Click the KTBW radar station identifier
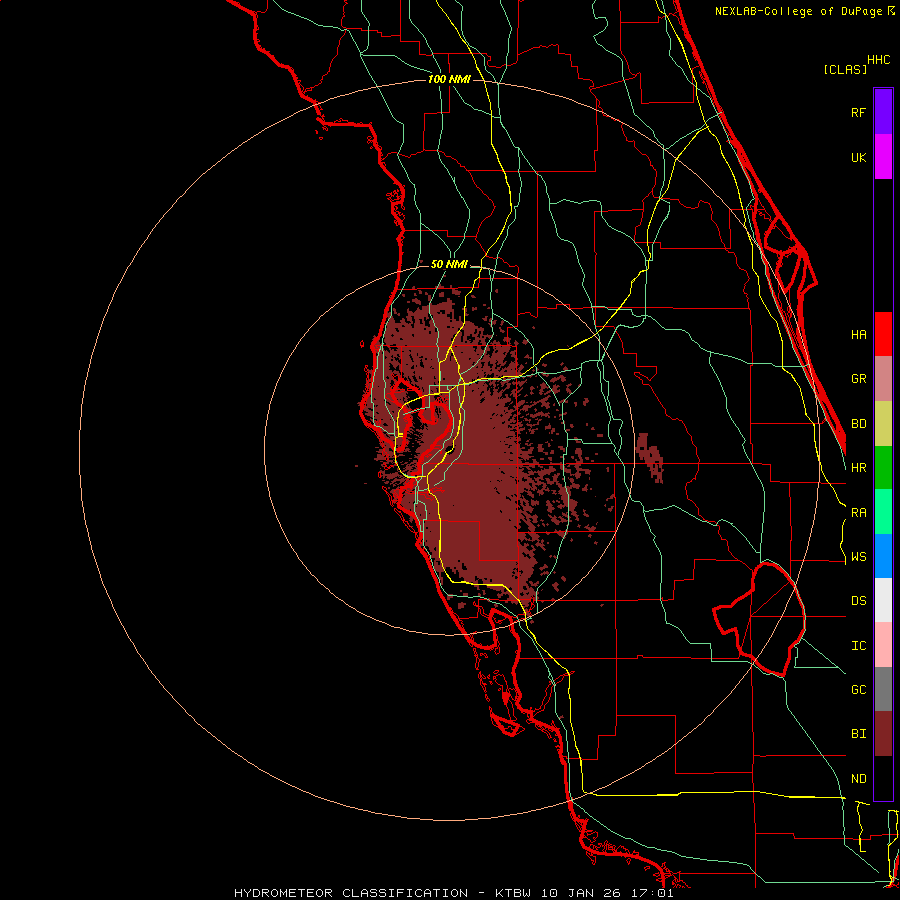This screenshot has height=900, width=900. [x=513, y=893]
